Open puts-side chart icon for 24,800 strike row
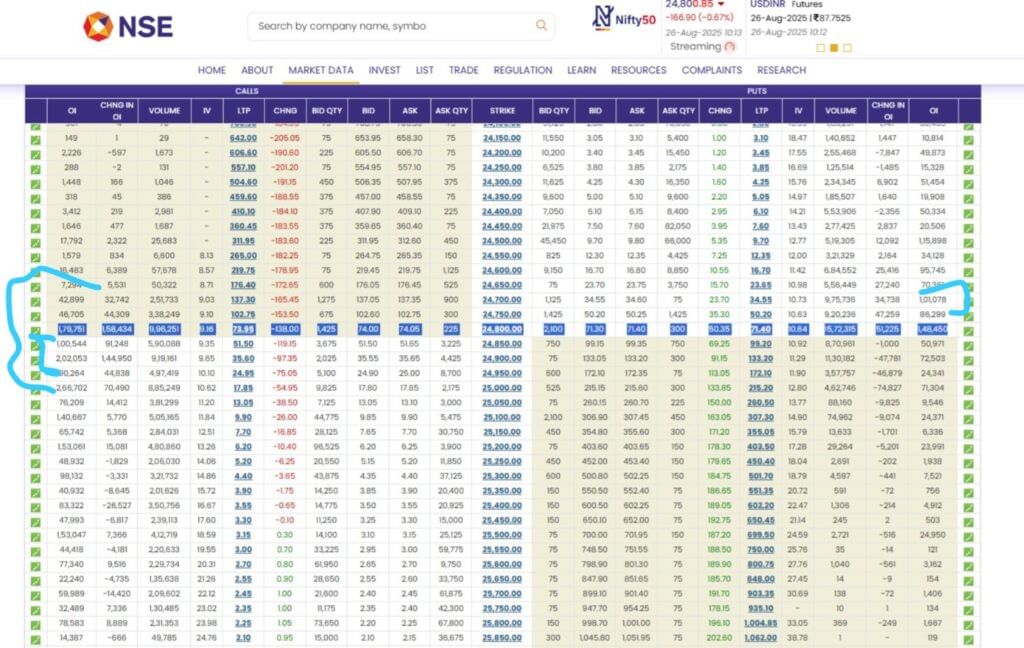The height and width of the screenshot is (648, 1024). point(968,329)
